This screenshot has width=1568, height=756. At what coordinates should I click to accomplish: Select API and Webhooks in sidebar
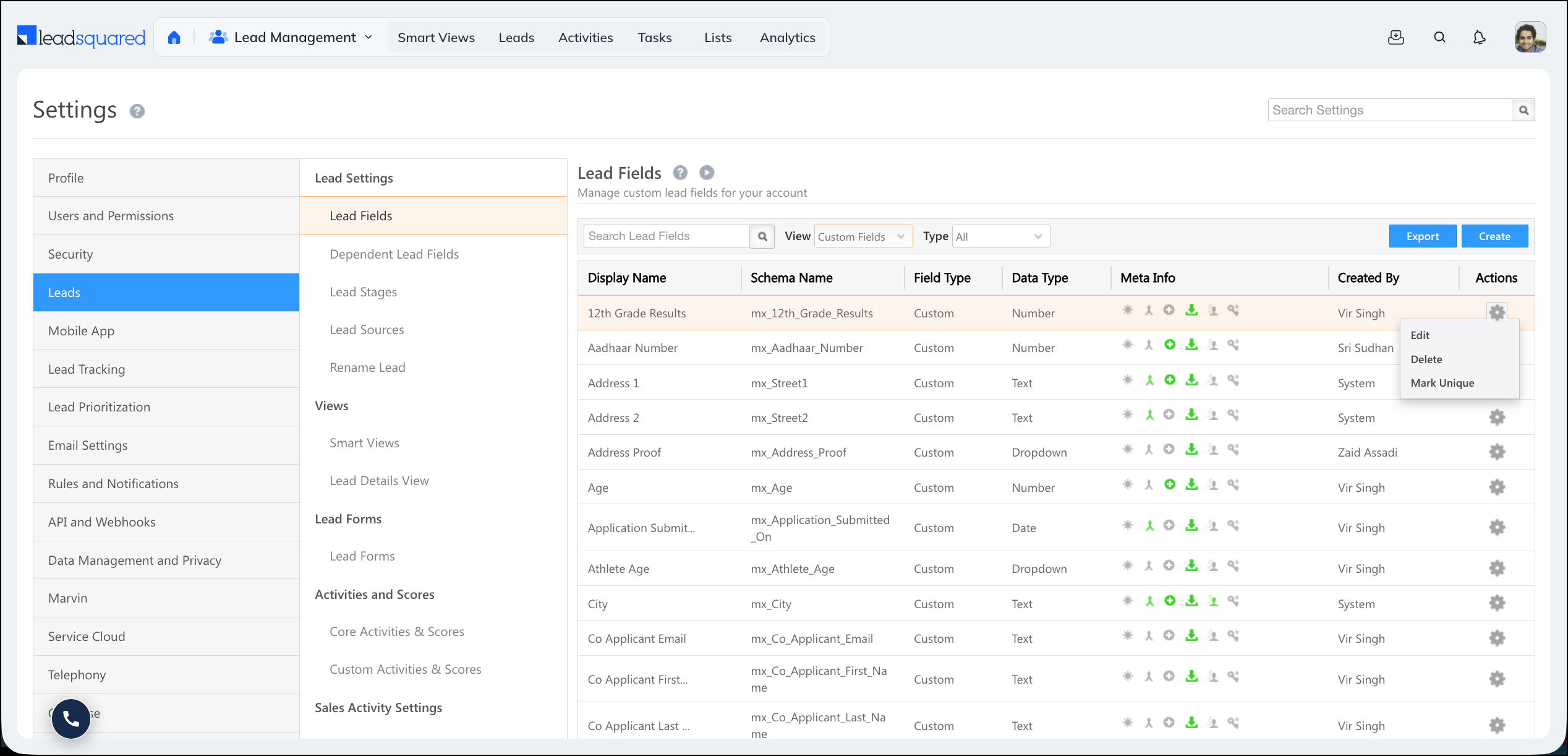click(166, 522)
